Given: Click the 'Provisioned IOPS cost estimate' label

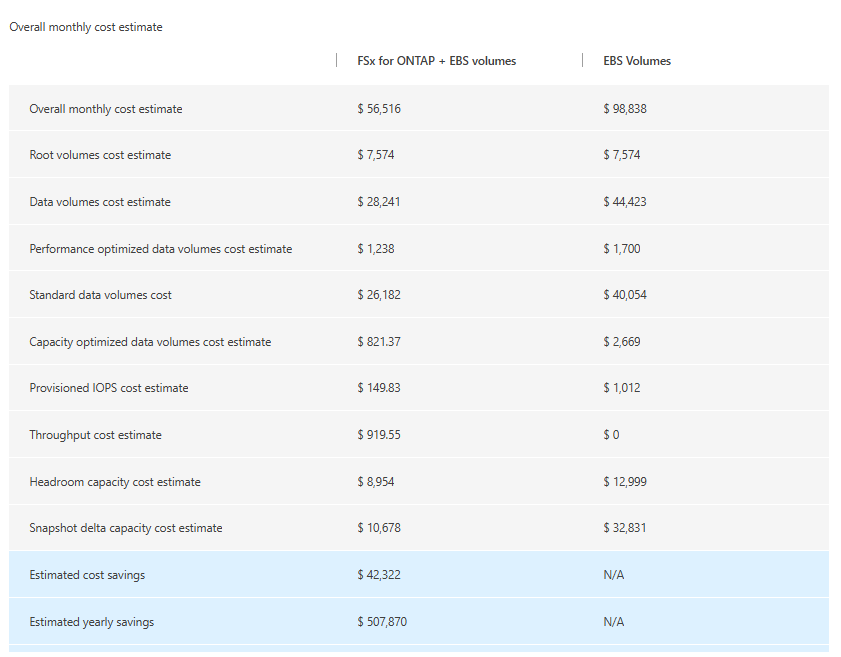Looking at the screenshot, I should click(x=109, y=388).
